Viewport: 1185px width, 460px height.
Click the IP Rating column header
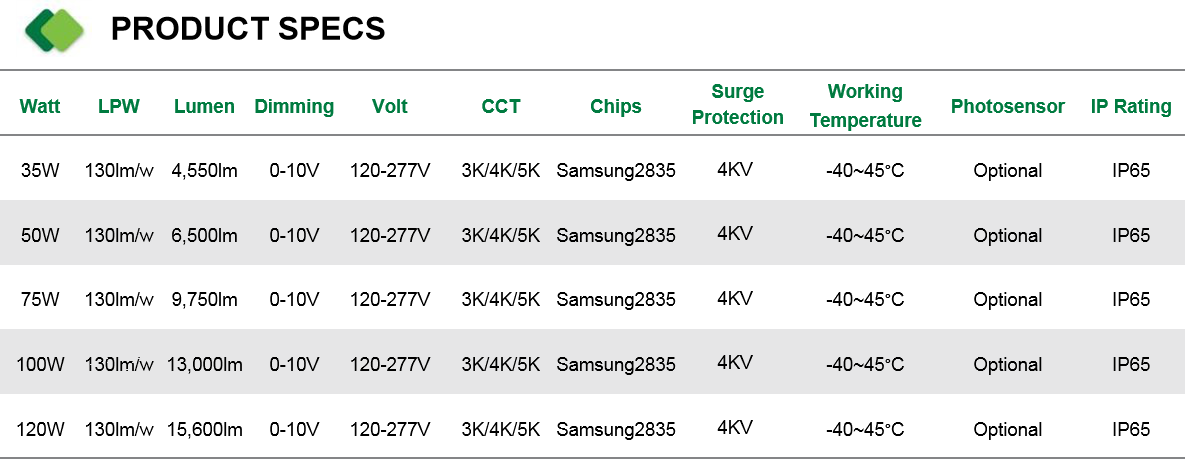pyautogui.click(x=1131, y=107)
